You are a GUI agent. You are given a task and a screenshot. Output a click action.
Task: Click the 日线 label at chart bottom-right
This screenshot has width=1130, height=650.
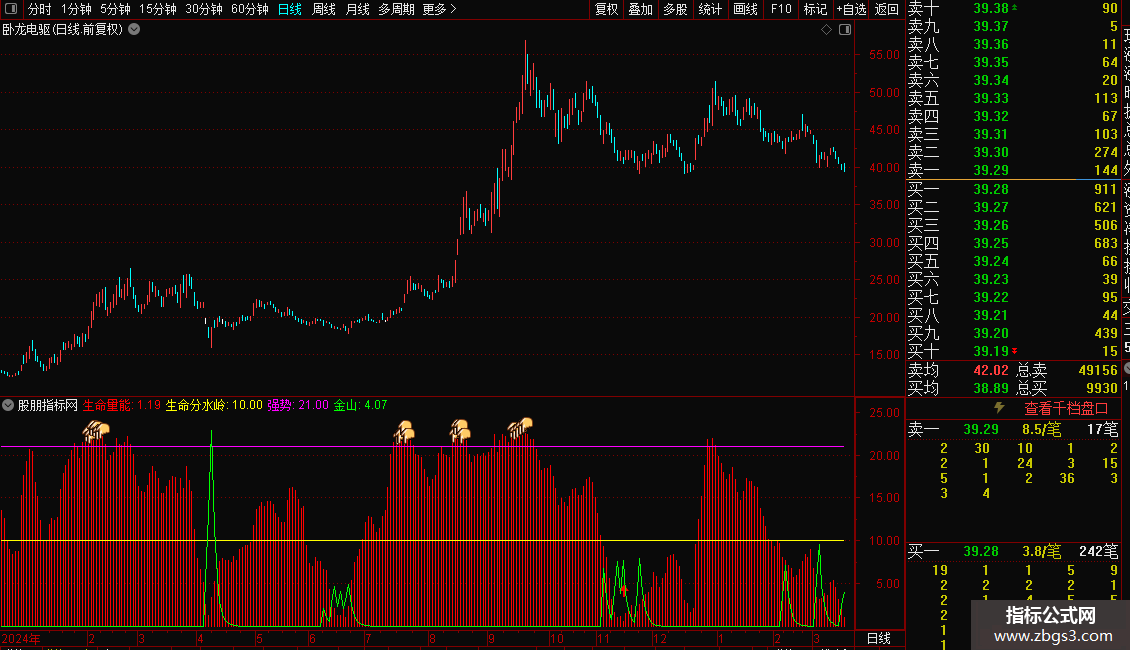click(878, 638)
